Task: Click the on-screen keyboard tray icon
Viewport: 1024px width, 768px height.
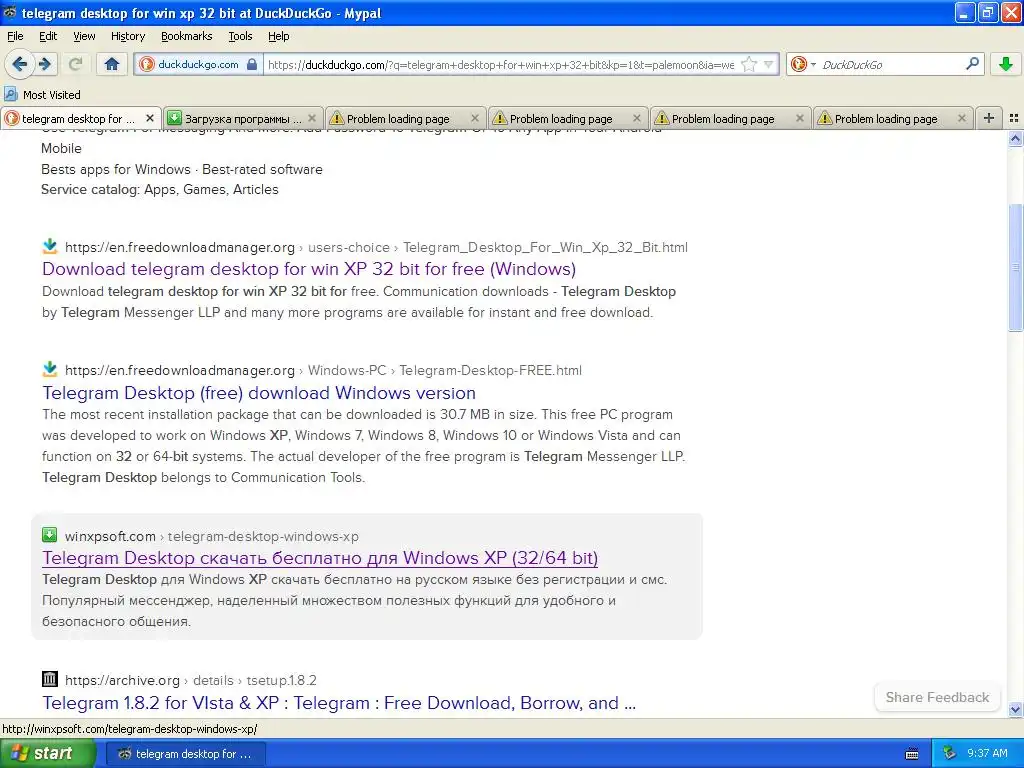Action: coord(912,754)
